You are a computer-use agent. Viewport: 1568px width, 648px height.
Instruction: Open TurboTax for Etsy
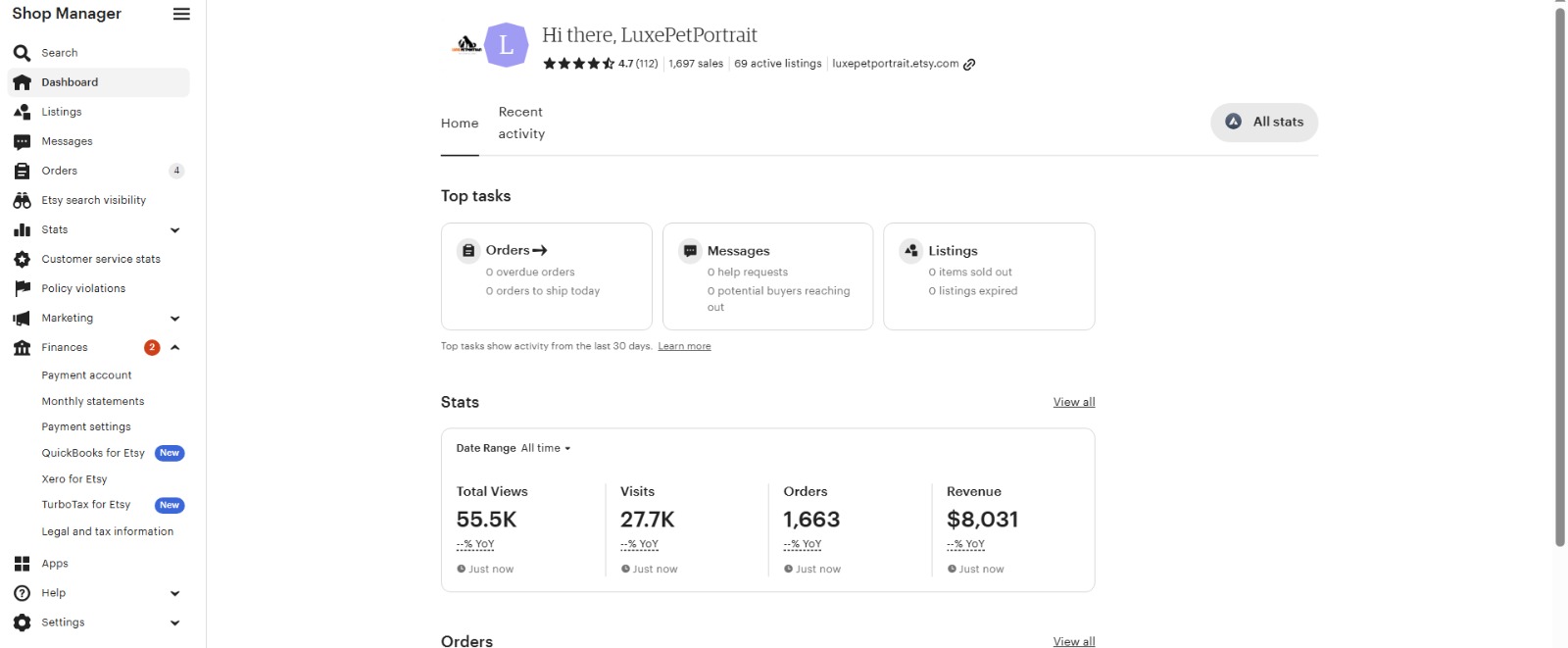coord(86,505)
